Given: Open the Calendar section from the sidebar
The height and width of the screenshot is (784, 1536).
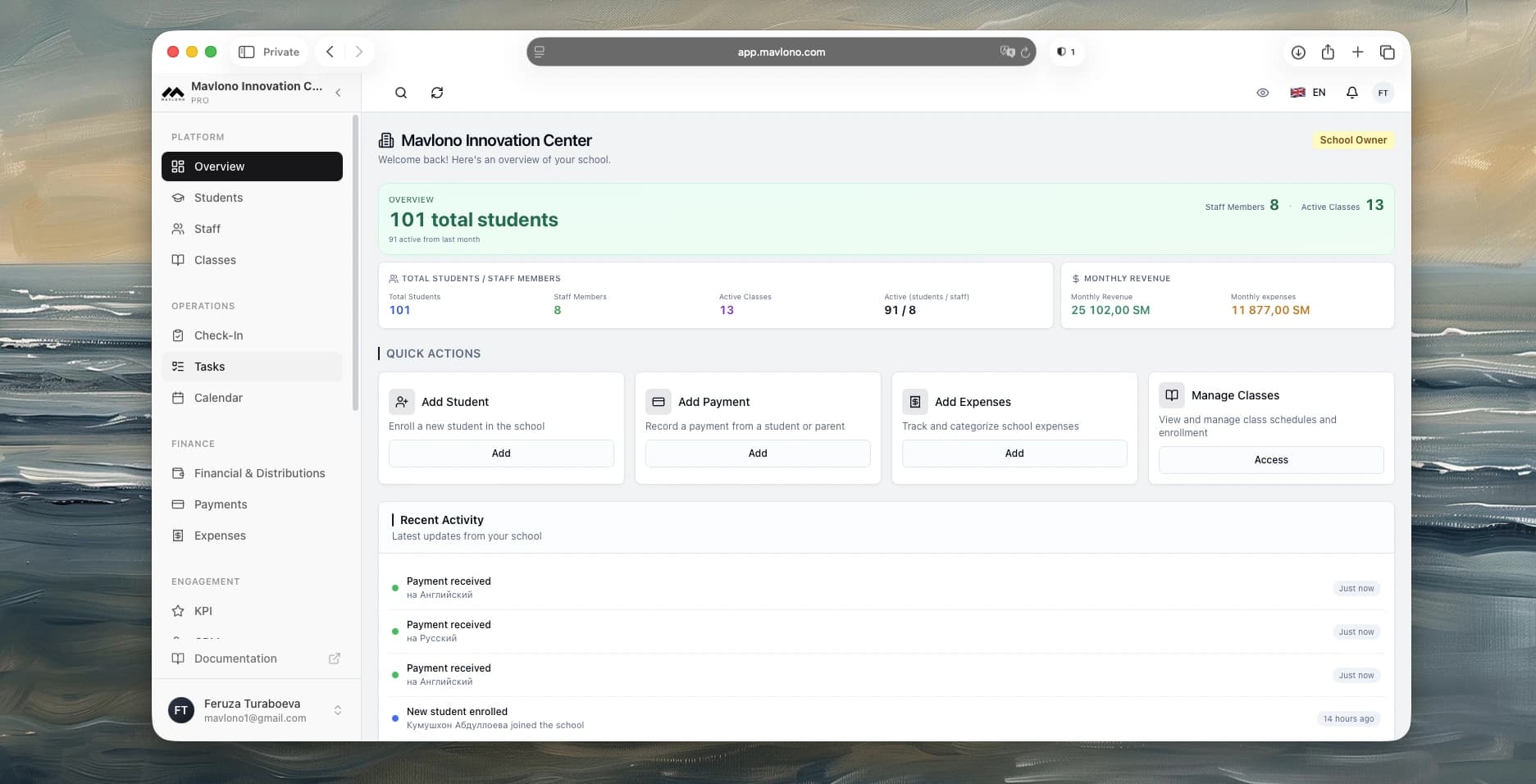Looking at the screenshot, I should [217, 398].
